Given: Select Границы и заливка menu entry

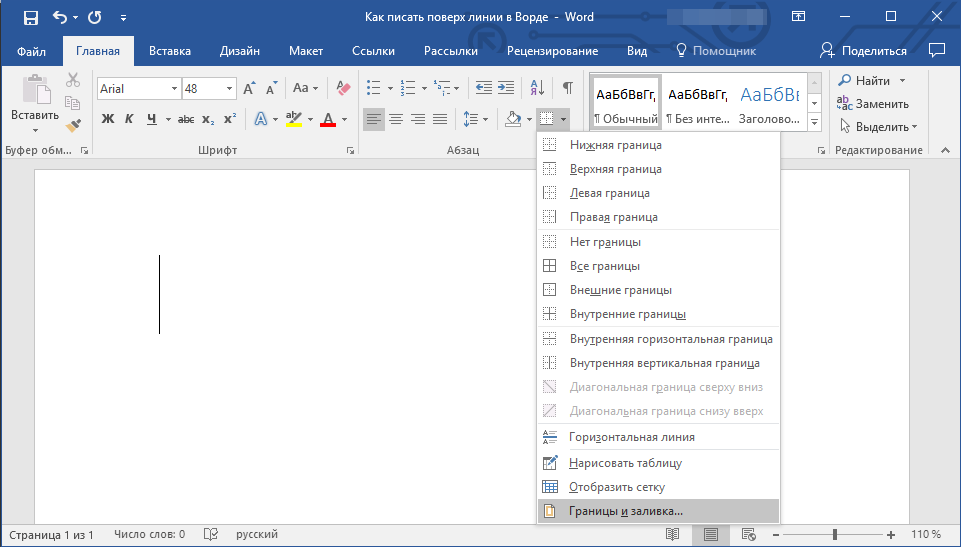Looking at the screenshot, I should point(626,511).
